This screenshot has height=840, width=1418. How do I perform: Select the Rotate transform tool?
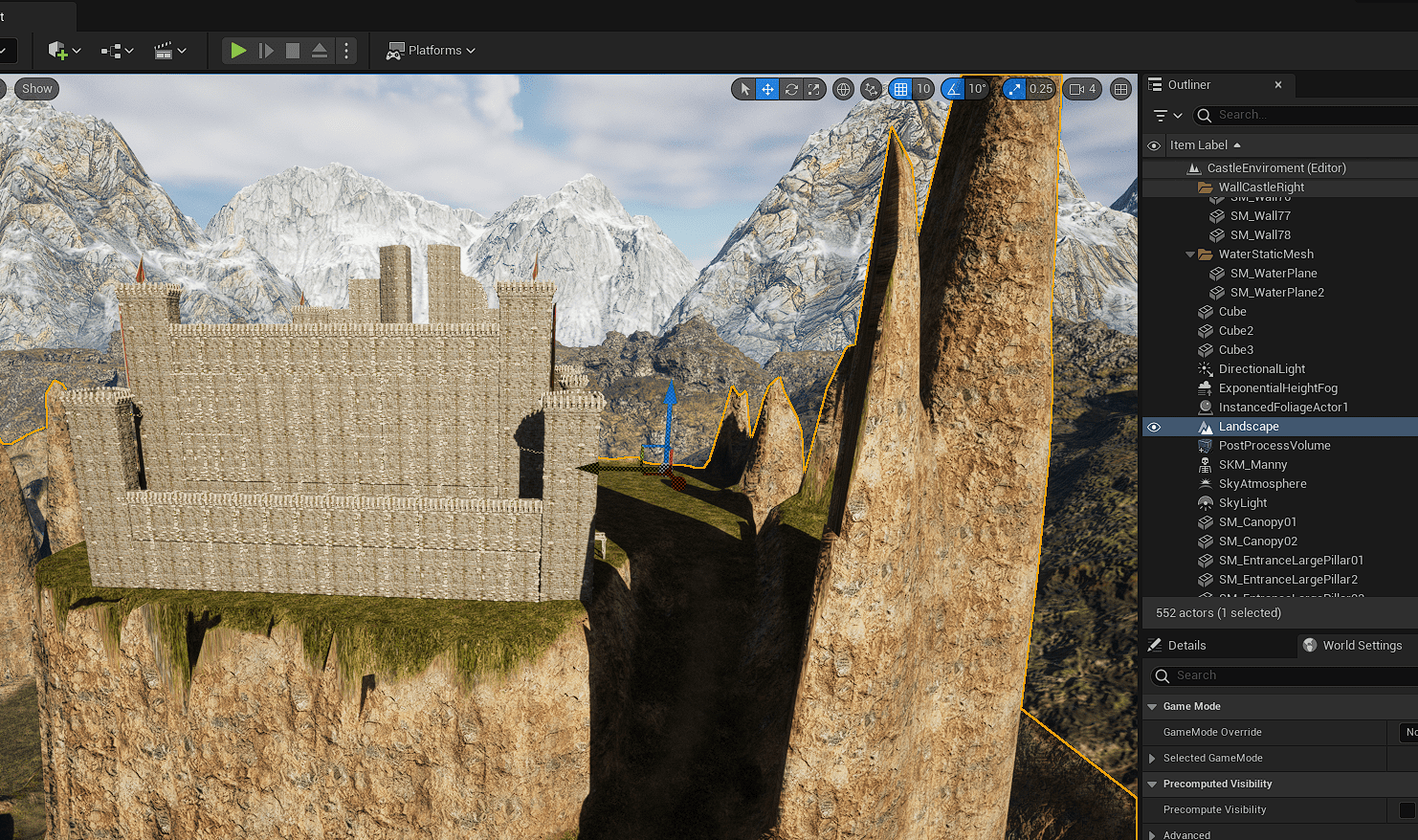tap(791, 89)
